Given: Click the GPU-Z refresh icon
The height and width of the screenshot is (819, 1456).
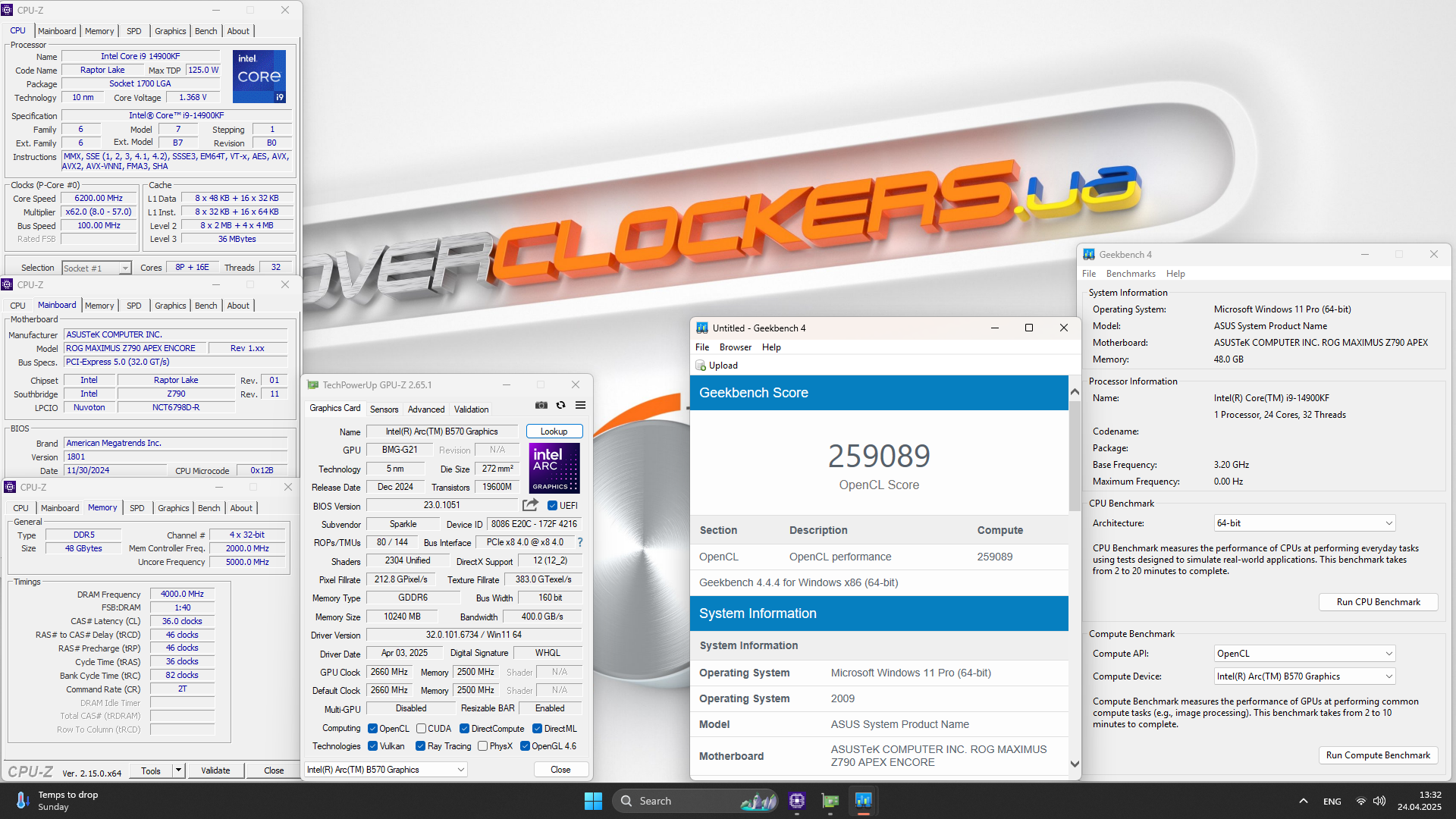Looking at the screenshot, I should pyautogui.click(x=561, y=405).
